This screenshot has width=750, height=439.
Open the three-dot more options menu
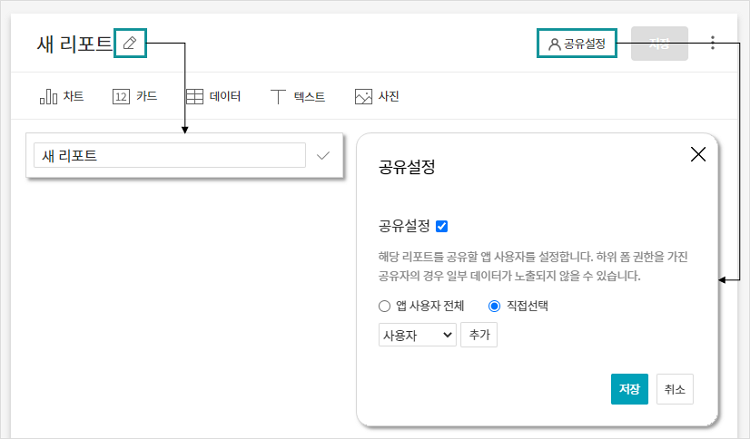[x=712, y=43]
